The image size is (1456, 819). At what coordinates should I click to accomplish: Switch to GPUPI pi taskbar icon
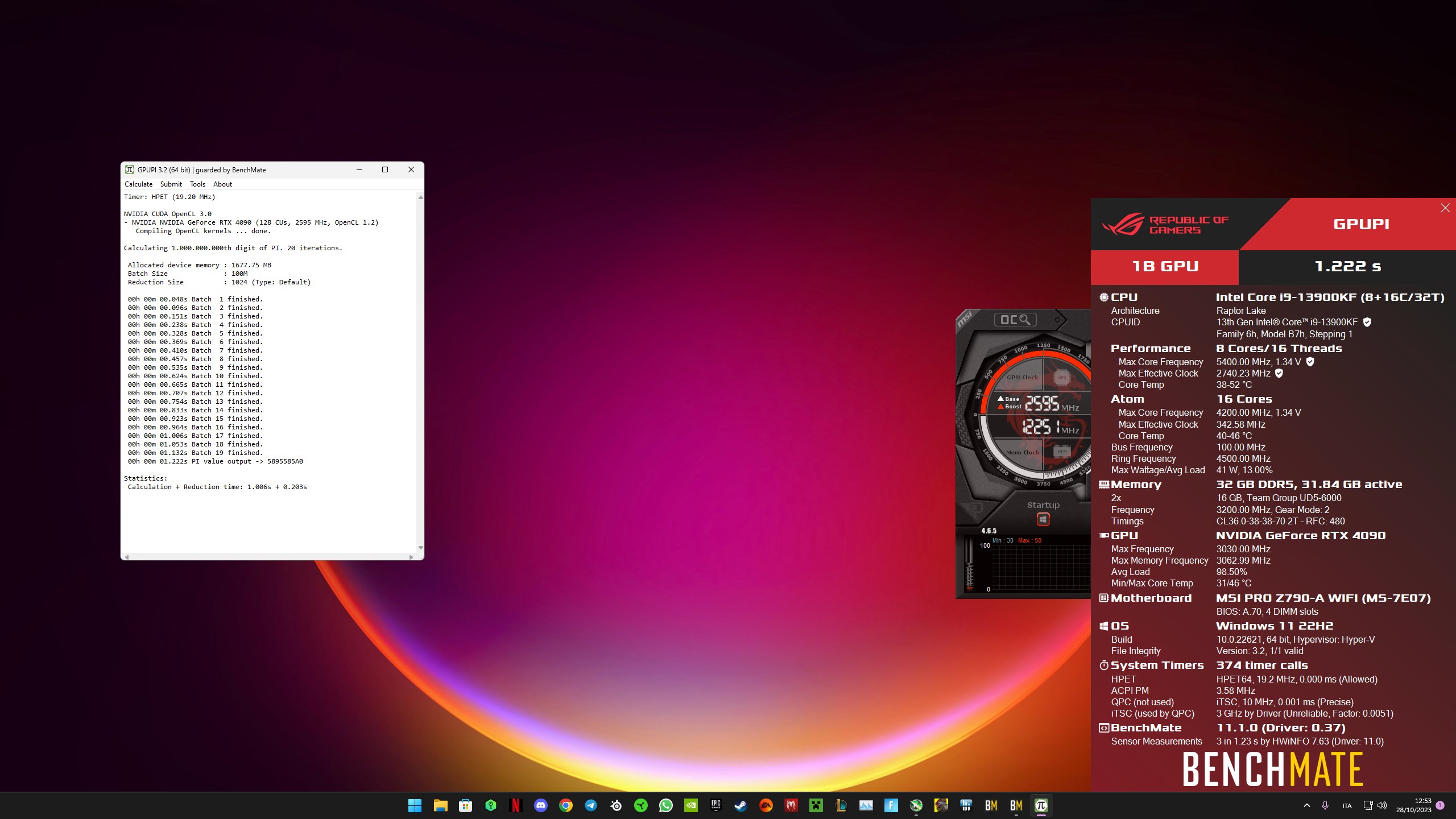(1041, 805)
